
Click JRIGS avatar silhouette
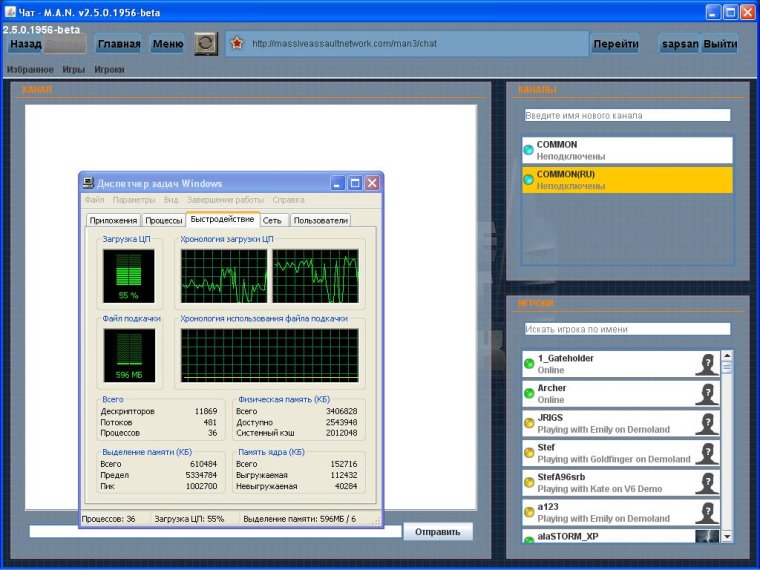pos(707,424)
